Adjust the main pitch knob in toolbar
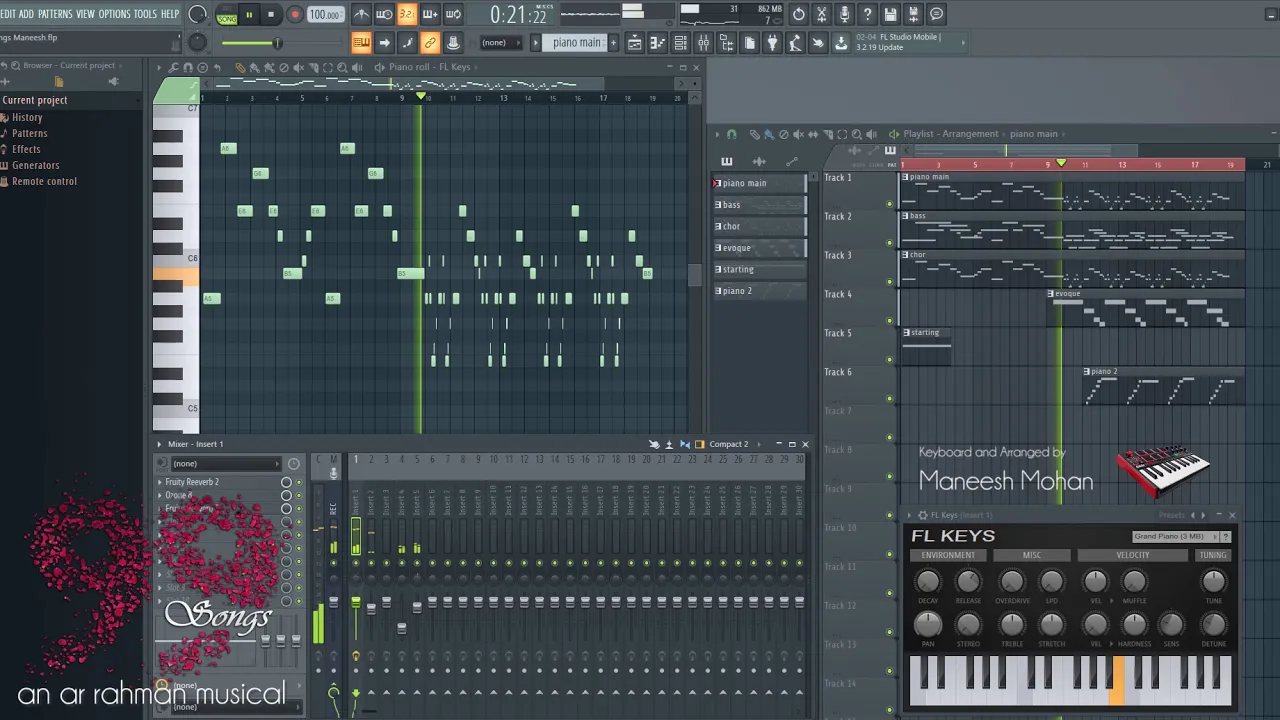This screenshot has width=1280, height=720. pyautogui.click(x=198, y=42)
